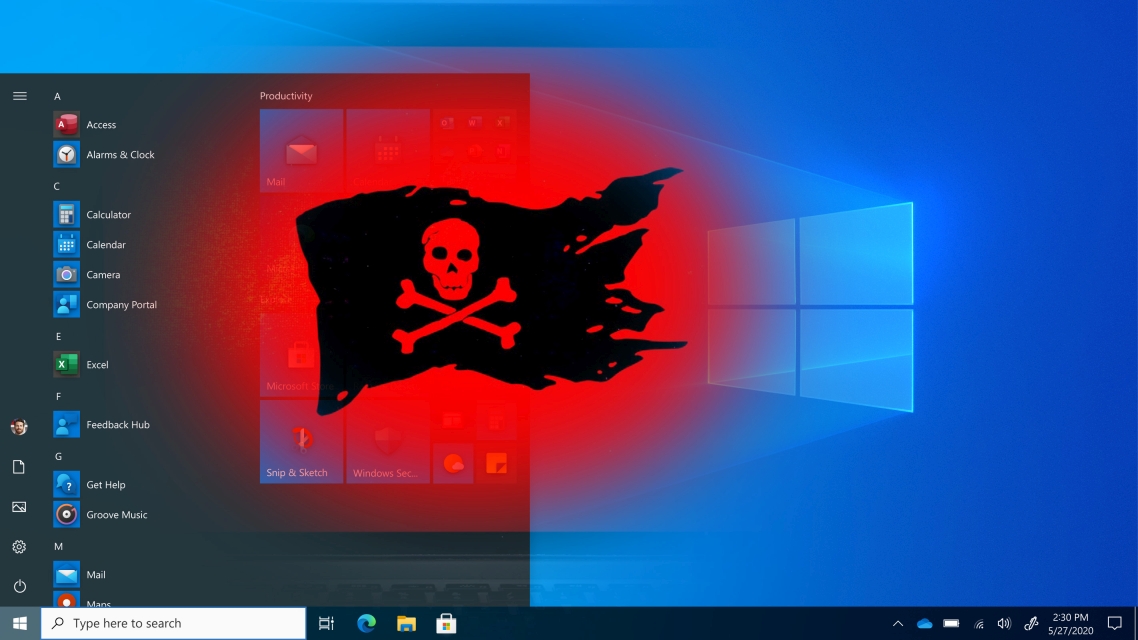Open the Calculator app
This screenshot has height=640, width=1138.
pyautogui.click(x=107, y=215)
